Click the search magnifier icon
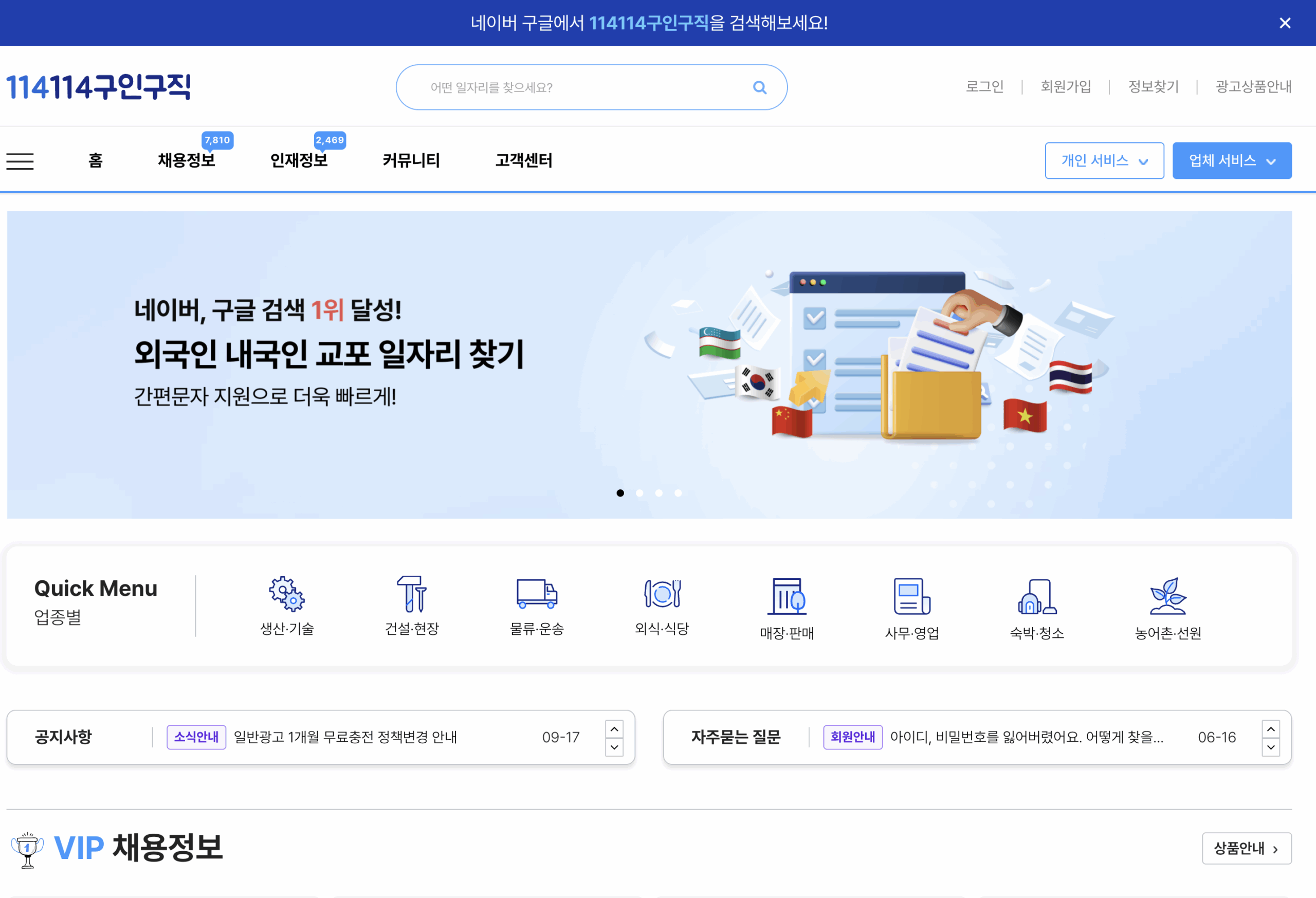 (759, 87)
